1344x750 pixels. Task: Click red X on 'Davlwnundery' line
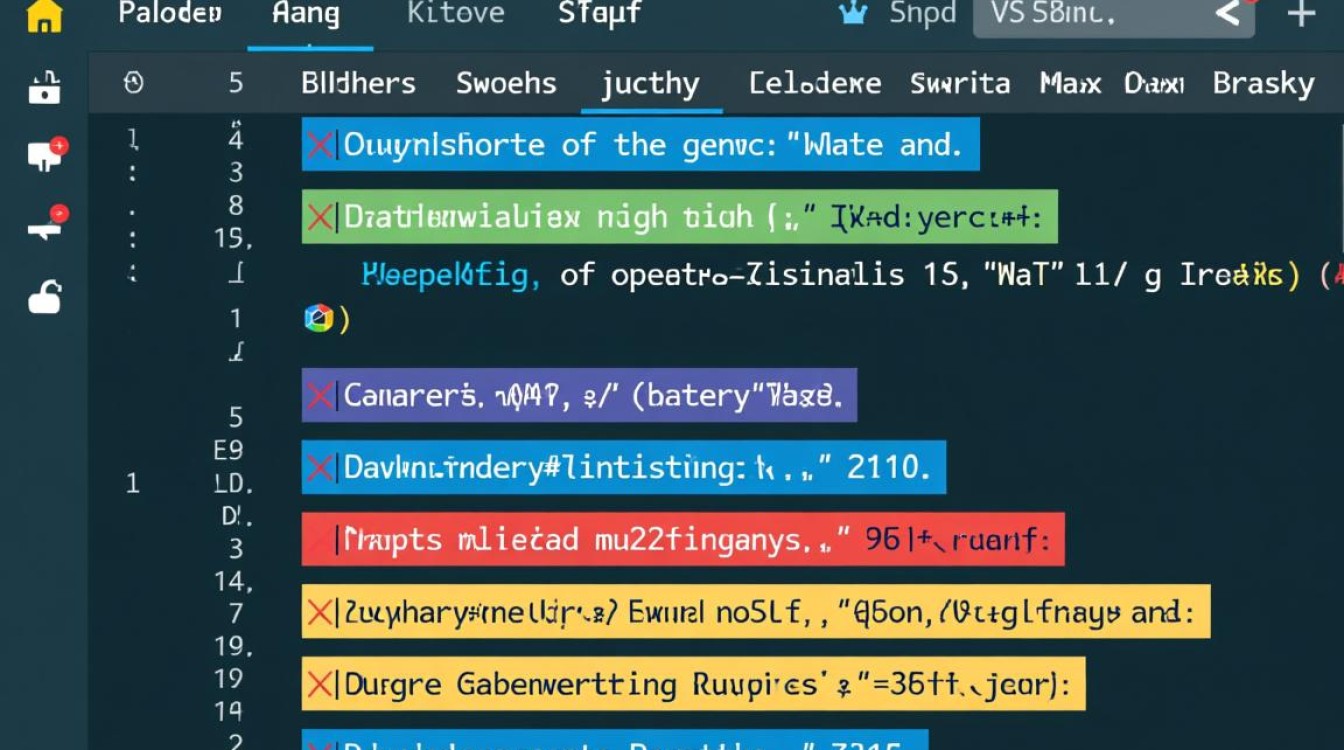coord(320,467)
